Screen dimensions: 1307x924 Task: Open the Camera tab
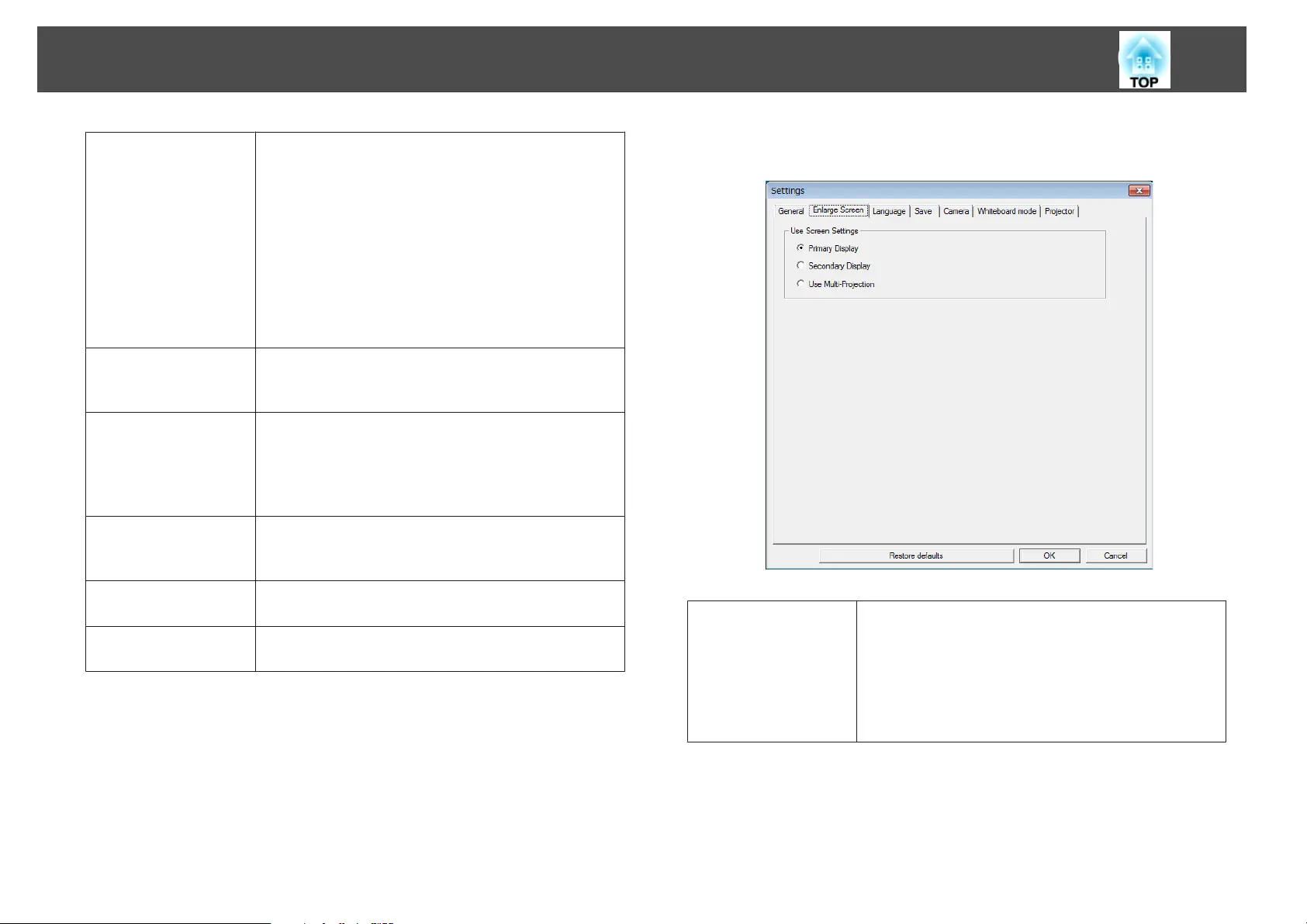pyautogui.click(x=956, y=211)
